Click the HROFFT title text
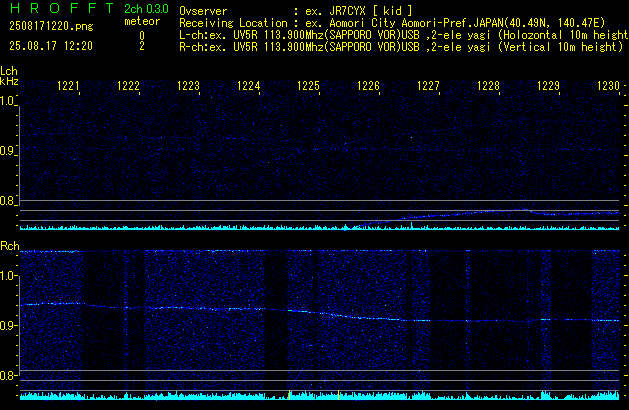This screenshot has width=629, height=410. pos(62,8)
